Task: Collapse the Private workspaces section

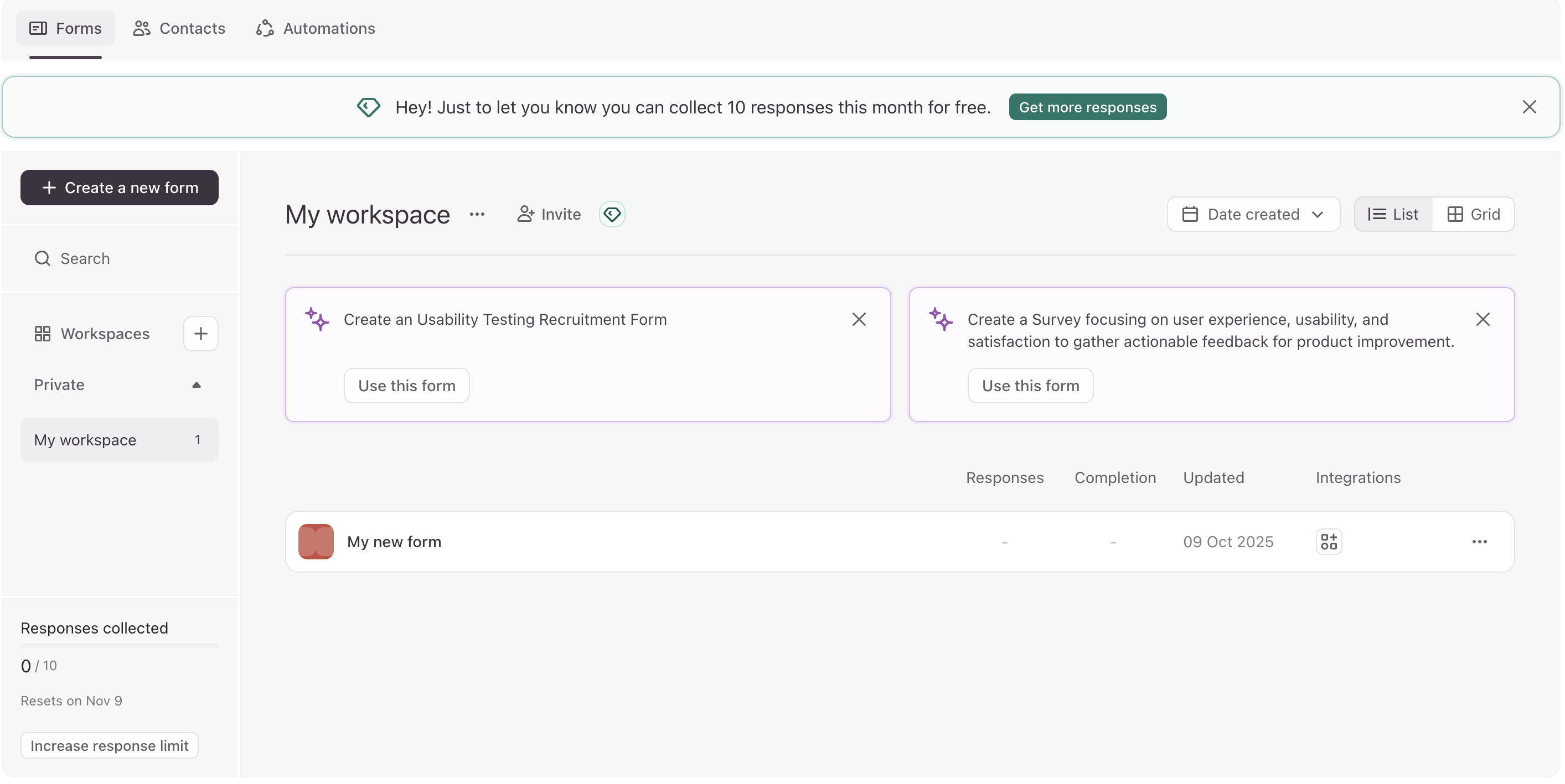Action: click(x=195, y=385)
